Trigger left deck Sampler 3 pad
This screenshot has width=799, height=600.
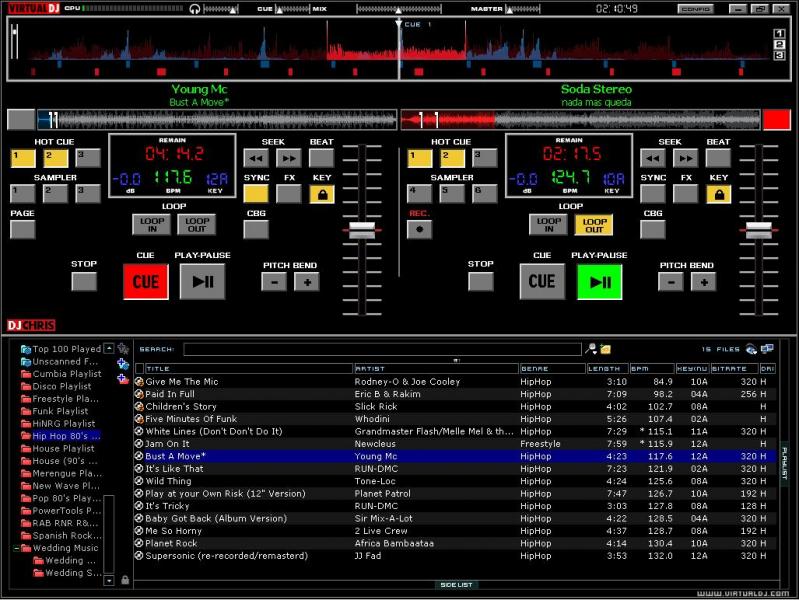(x=88, y=194)
